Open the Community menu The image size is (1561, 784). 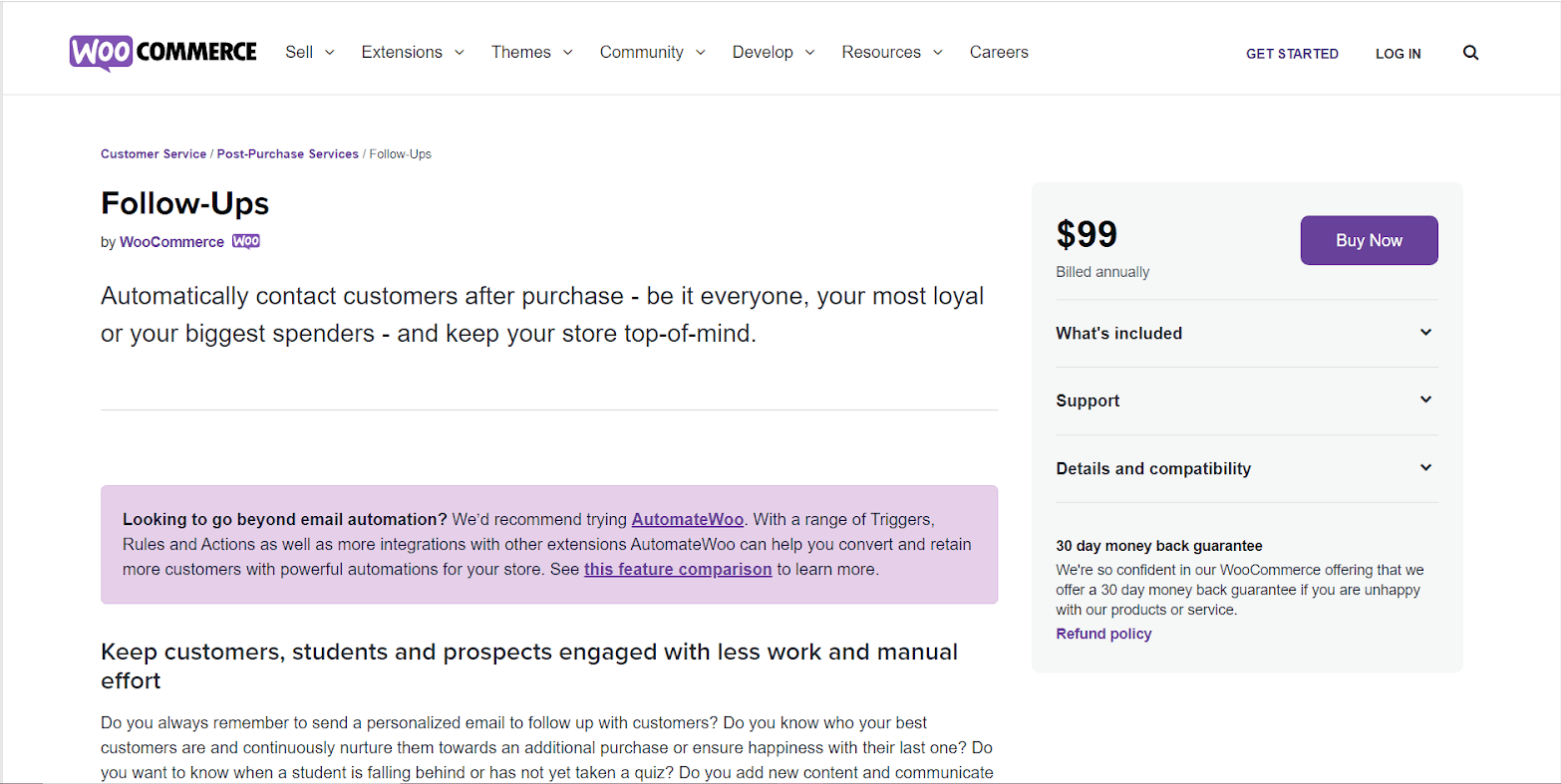pos(653,52)
